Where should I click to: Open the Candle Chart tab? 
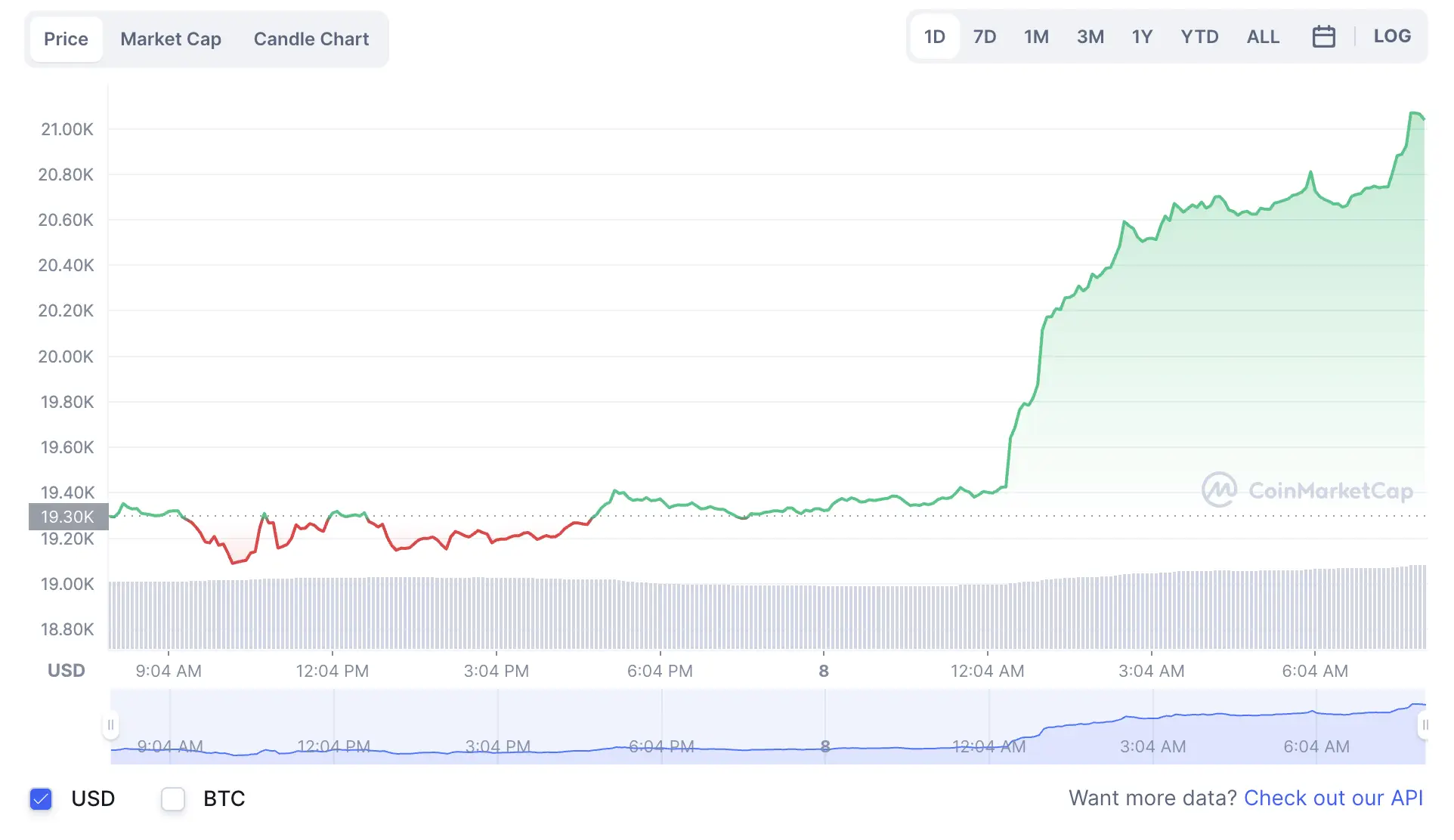click(311, 39)
